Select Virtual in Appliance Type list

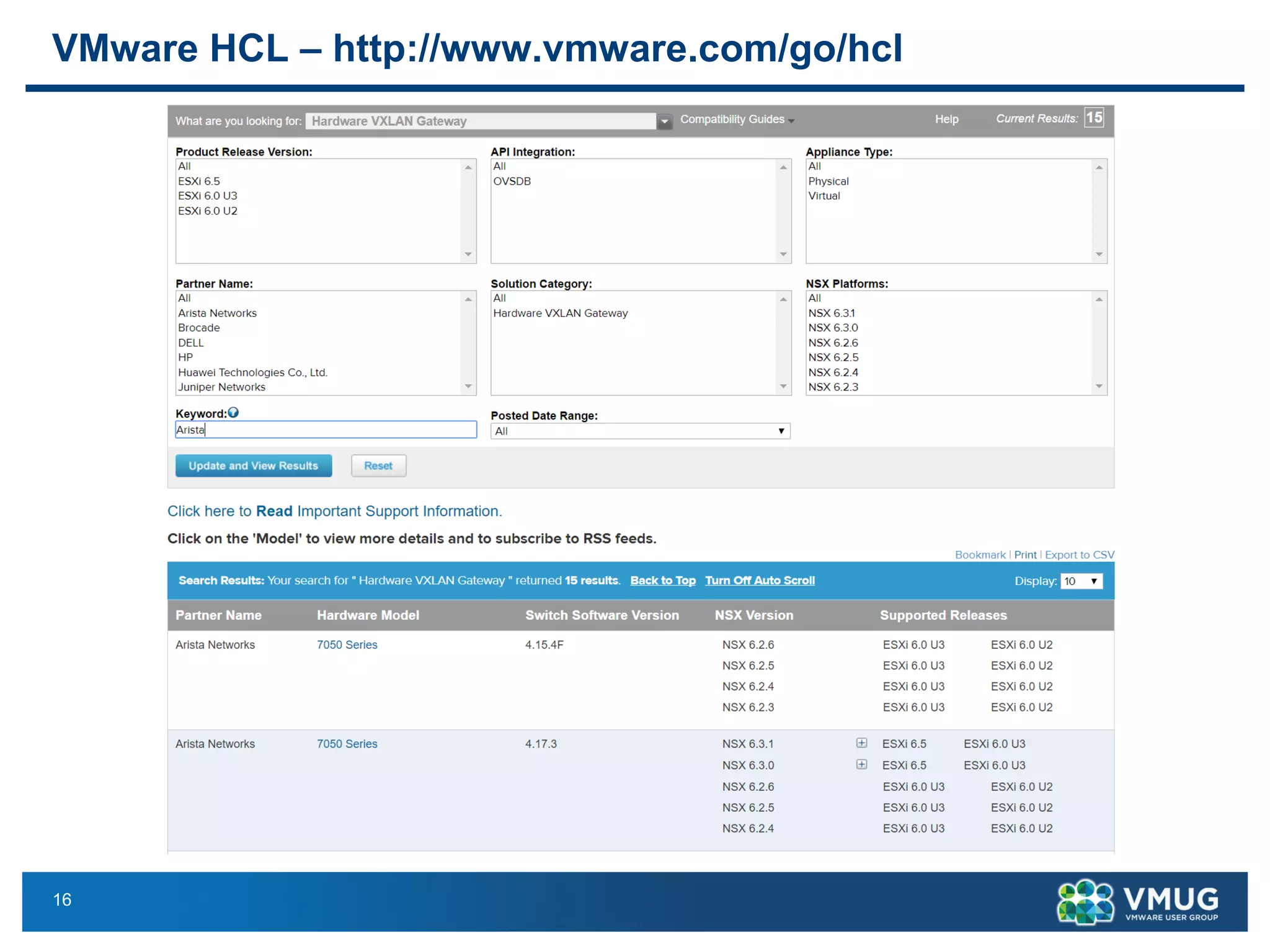click(x=824, y=196)
